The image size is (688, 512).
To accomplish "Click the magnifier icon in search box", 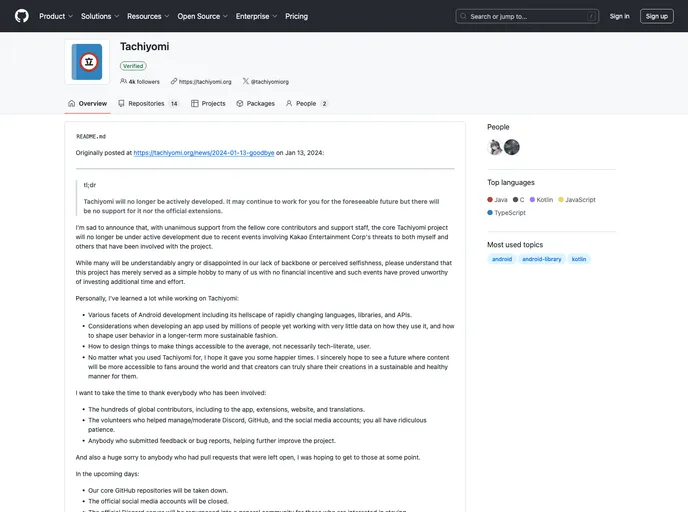I will click(463, 16).
